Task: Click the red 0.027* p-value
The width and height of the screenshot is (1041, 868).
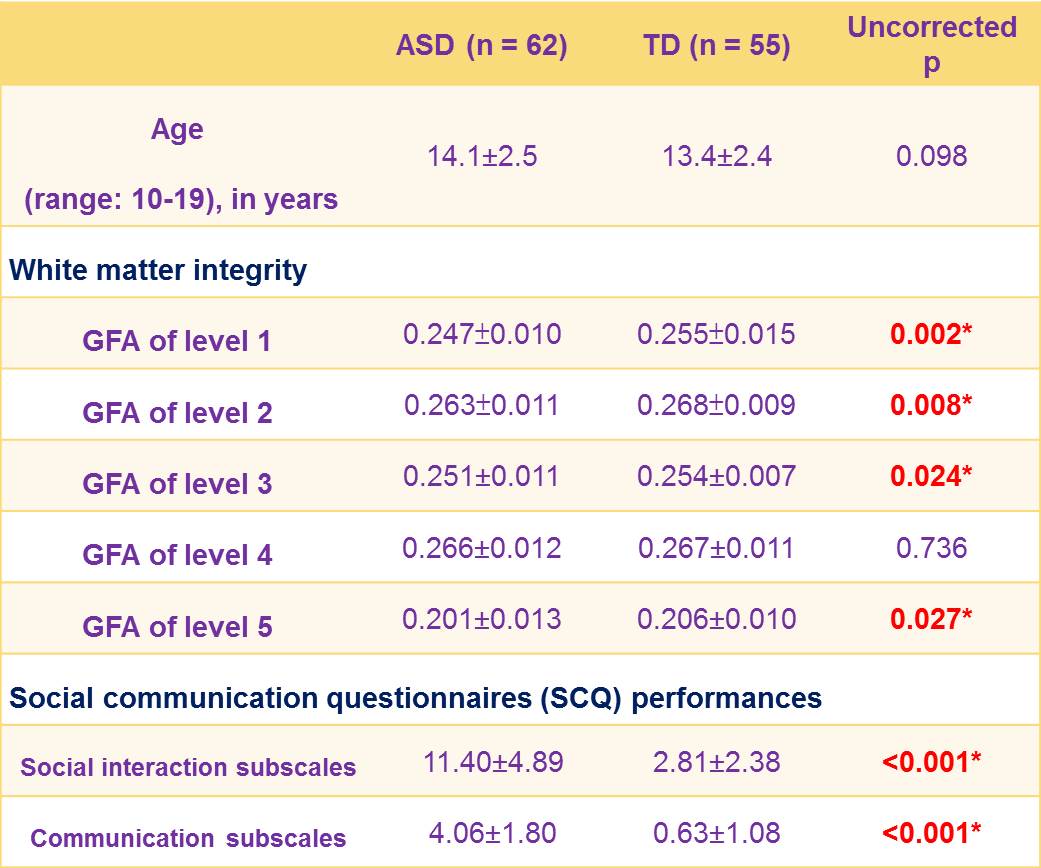Action: [931, 619]
